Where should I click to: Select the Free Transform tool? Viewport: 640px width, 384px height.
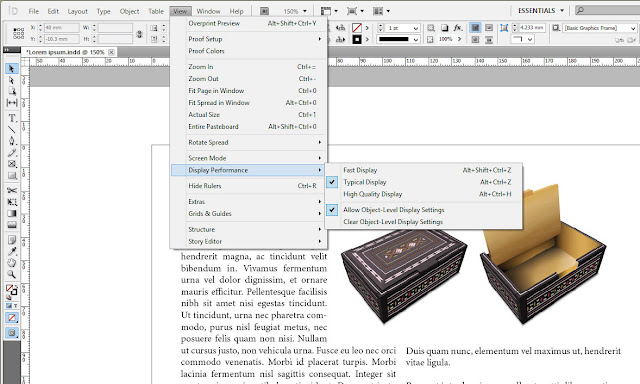click(11, 202)
